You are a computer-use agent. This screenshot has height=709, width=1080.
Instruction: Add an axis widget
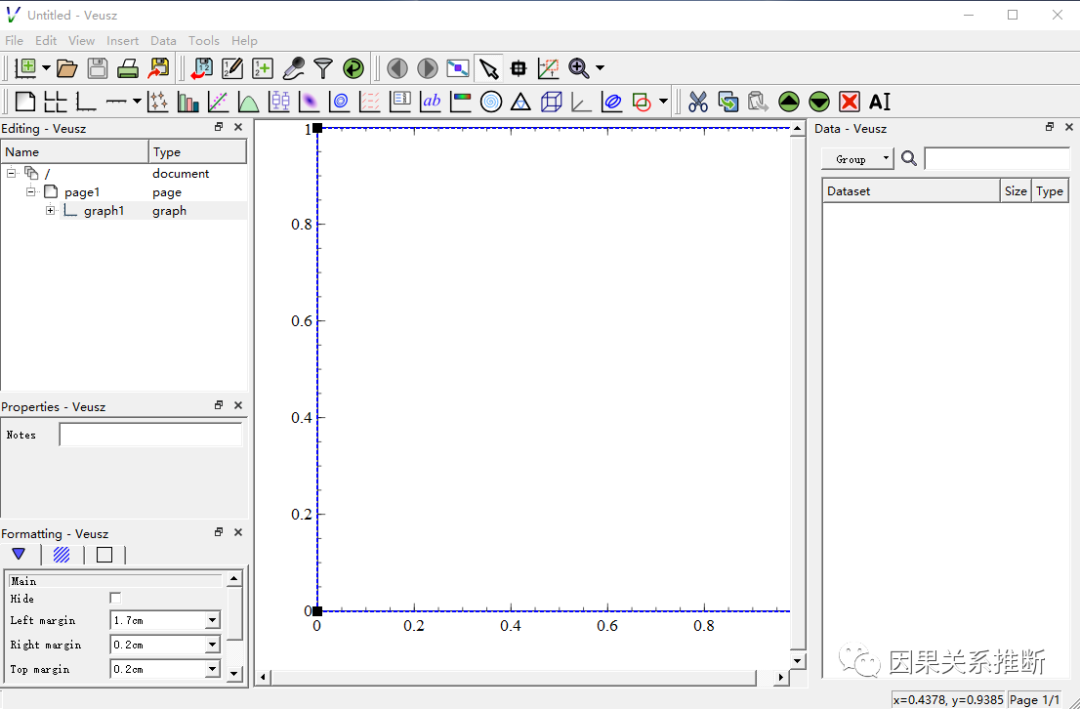coord(116,102)
